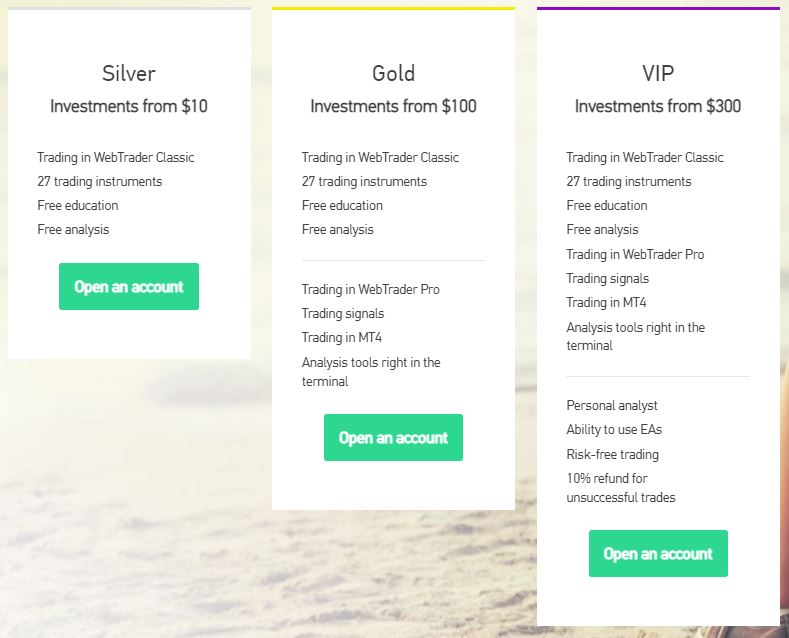Click 'Investments from $100' text
This screenshot has height=638, width=789.
click(393, 106)
